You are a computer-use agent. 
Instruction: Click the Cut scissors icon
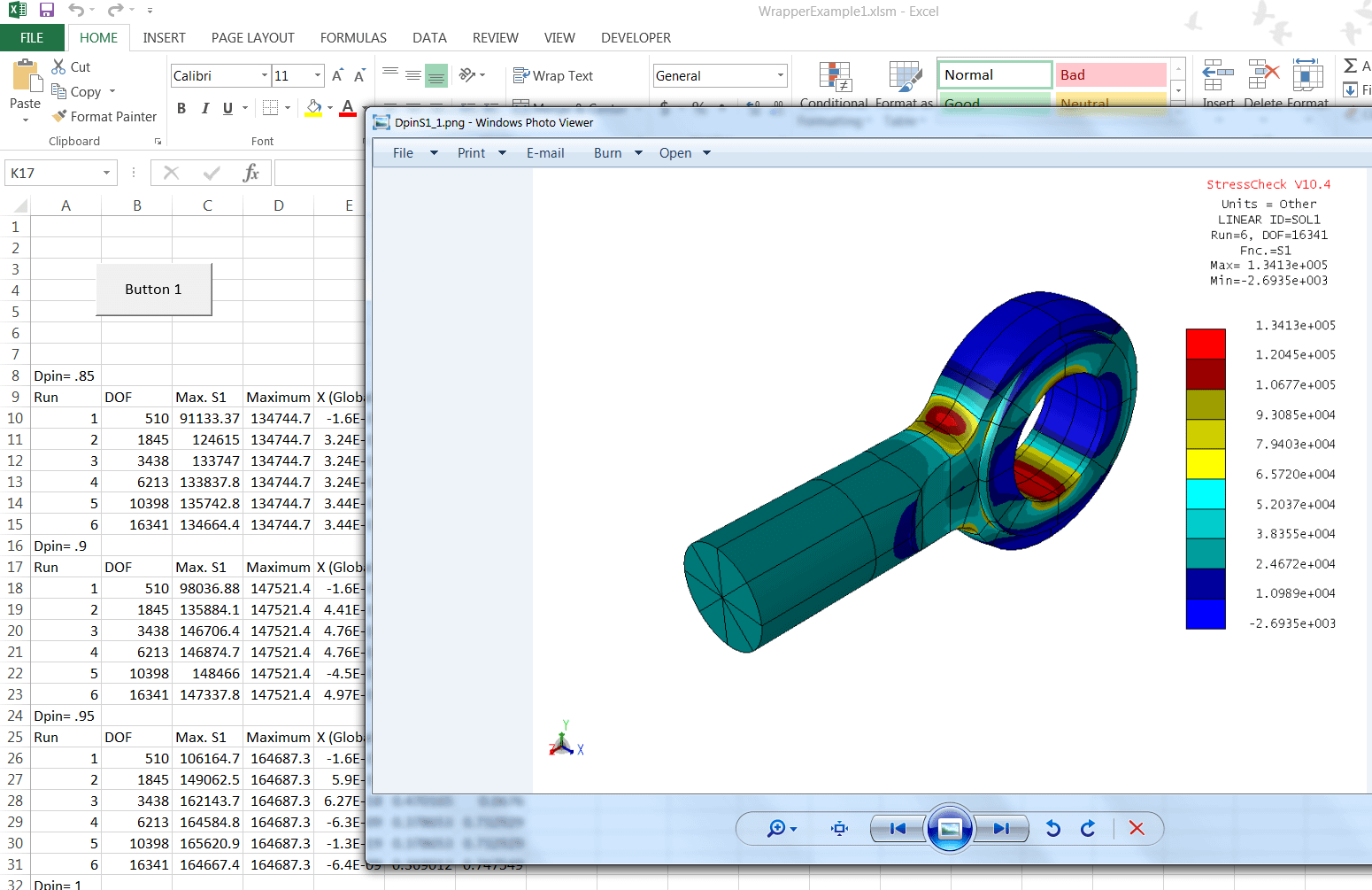[x=58, y=66]
